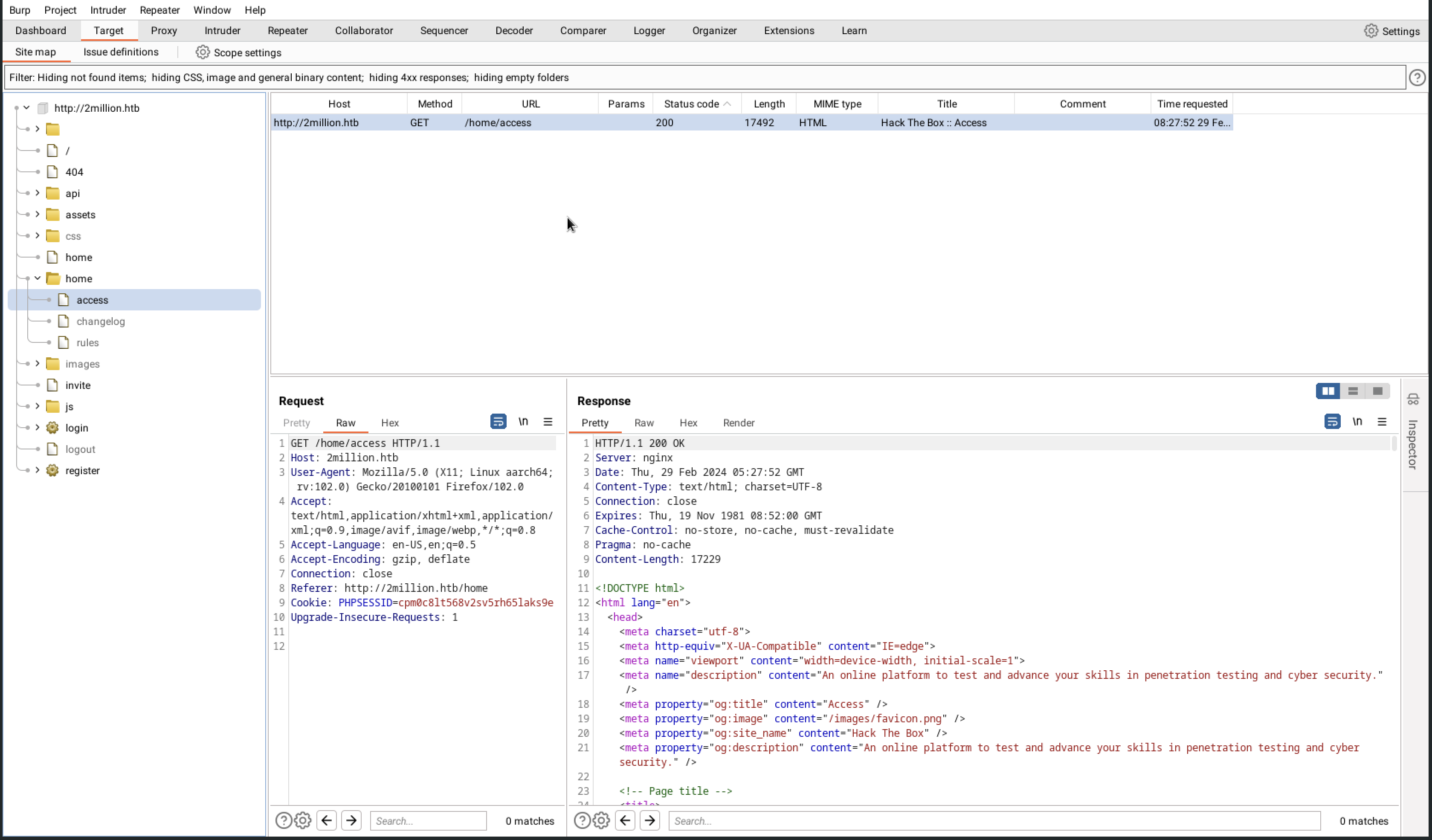The height and width of the screenshot is (840, 1432).
Task: Open Response panel hamburger menu icon
Action: [1382, 422]
